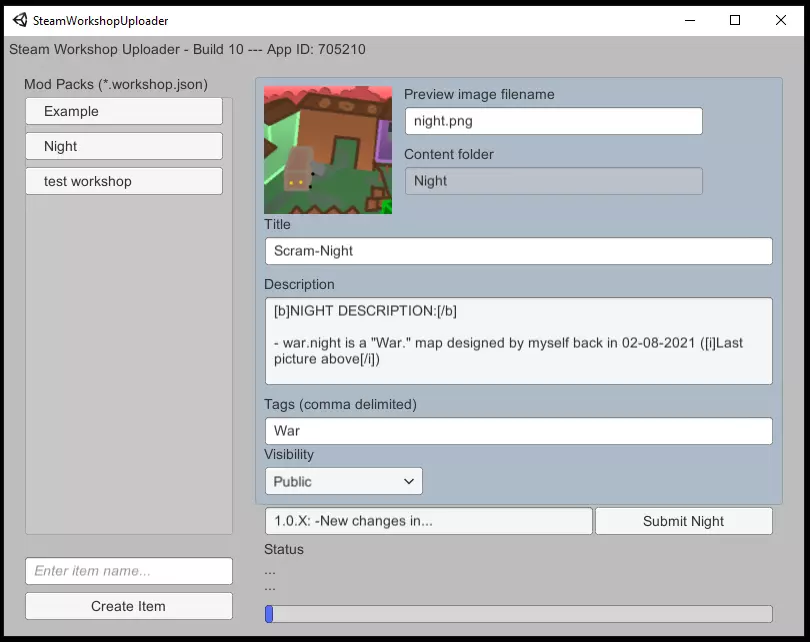The width and height of the screenshot is (810, 642).
Task: Click the Title field containing Scram-Night
Action: click(x=519, y=251)
